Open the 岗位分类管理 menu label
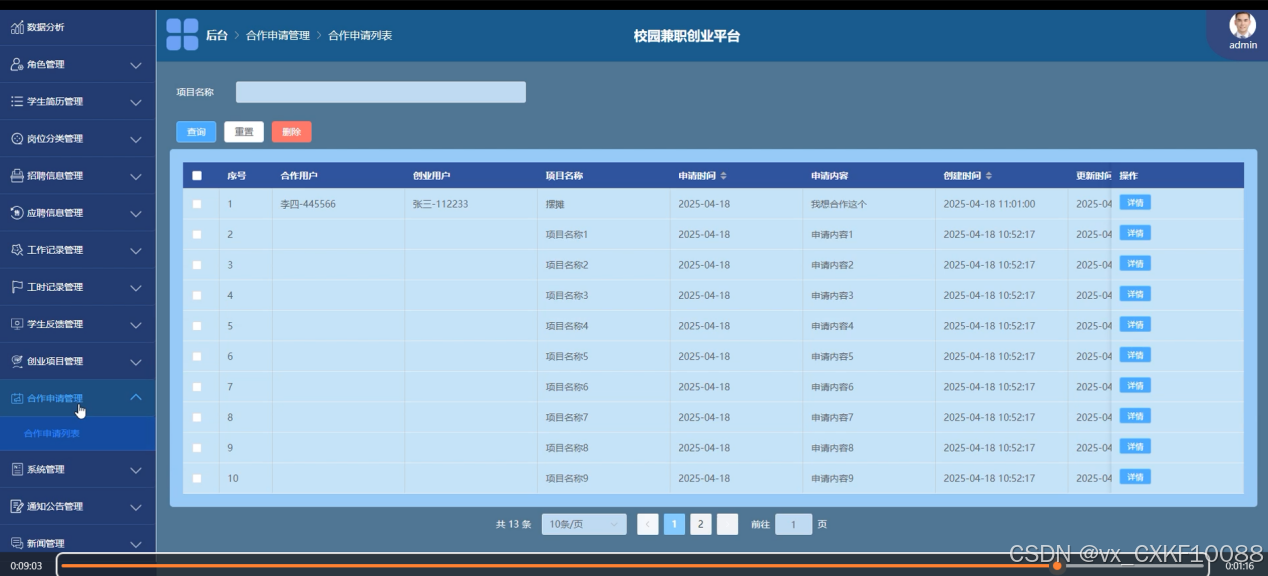The height and width of the screenshot is (576, 1268). [55, 139]
